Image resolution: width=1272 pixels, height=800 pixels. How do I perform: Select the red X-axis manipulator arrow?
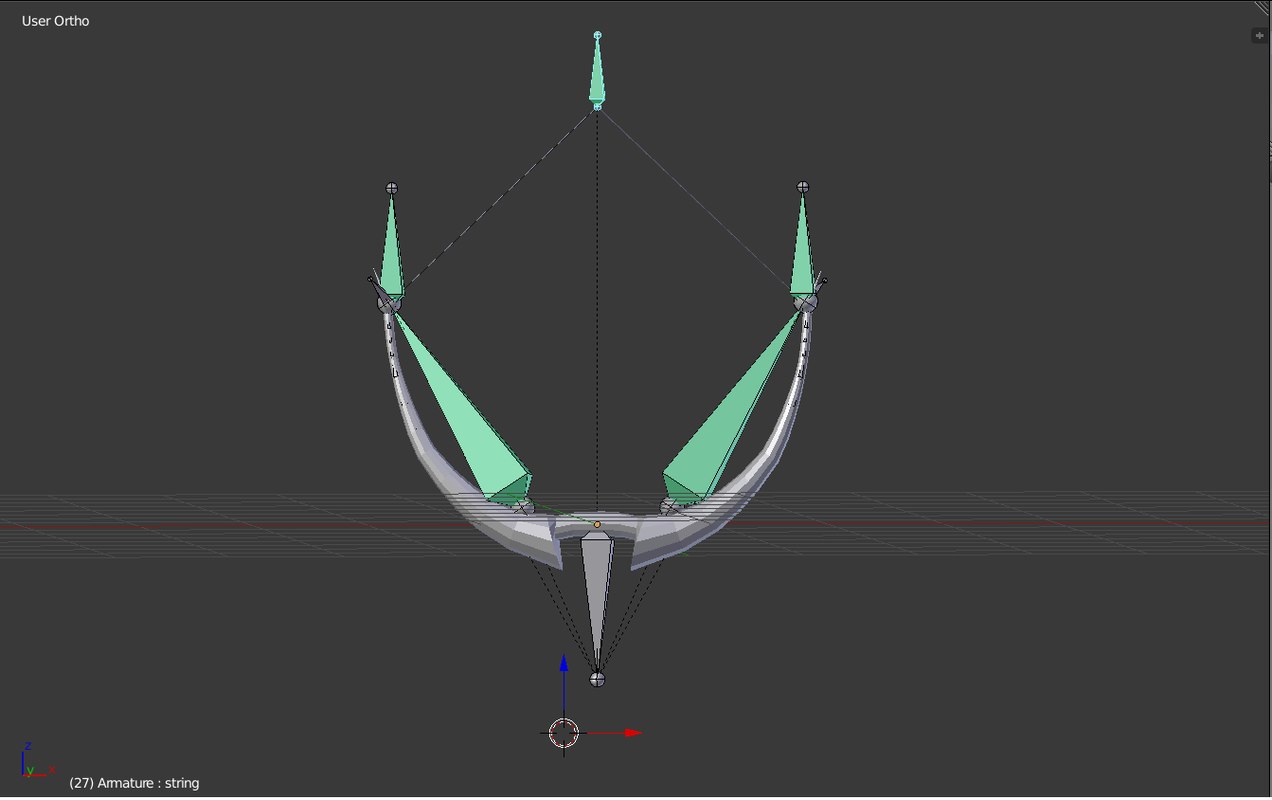pos(630,732)
